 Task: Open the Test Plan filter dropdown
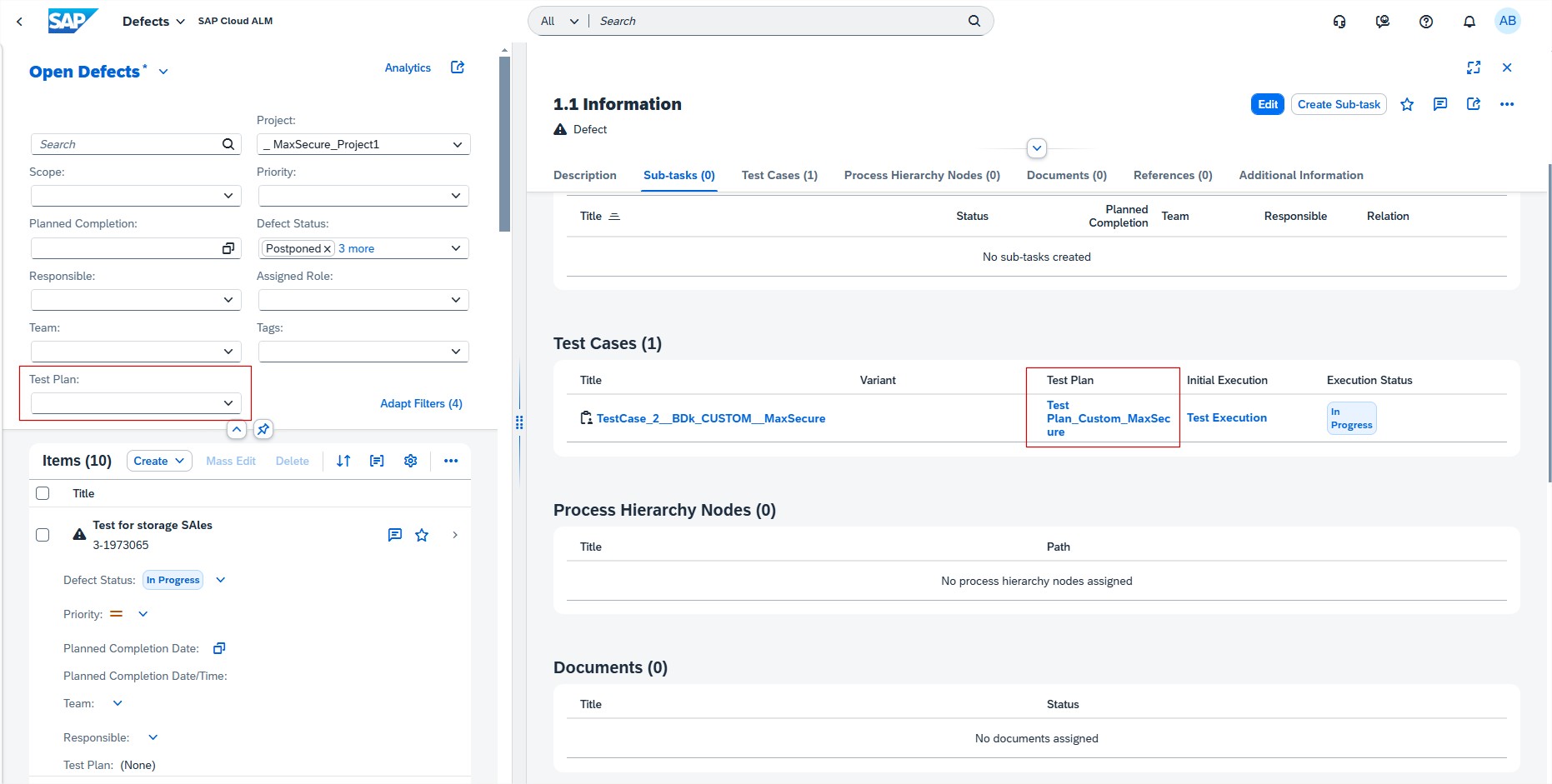228,403
